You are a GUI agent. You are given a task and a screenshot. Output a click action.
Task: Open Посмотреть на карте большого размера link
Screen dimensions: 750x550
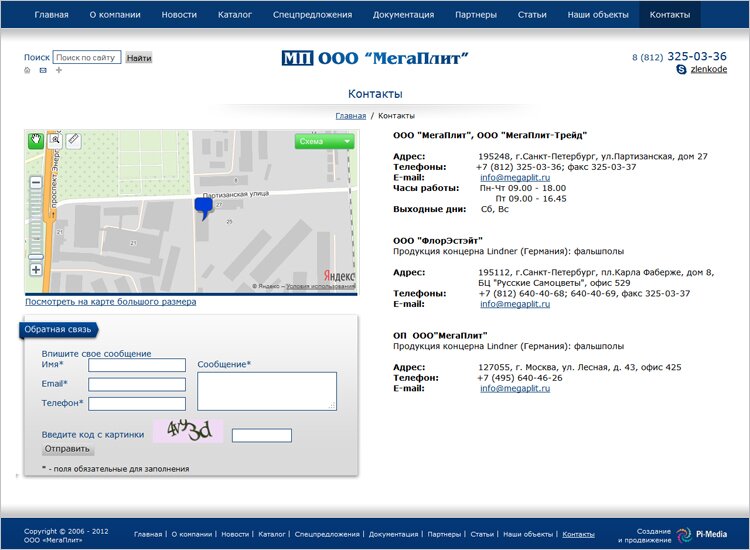coord(110,302)
